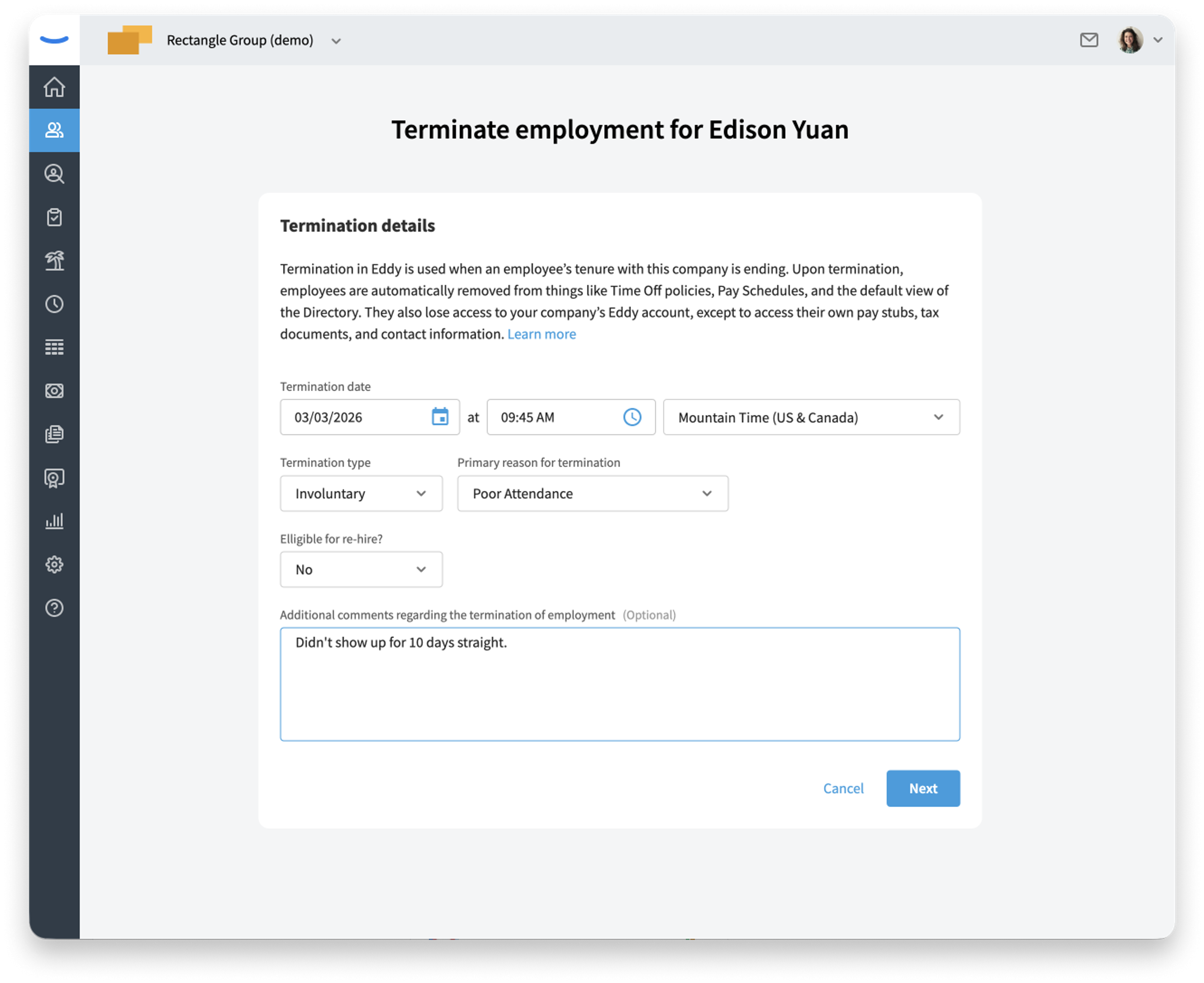This screenshot has height=983, width=1204.
Task: Click the clock icon in time field
Action: pos(632,417)
